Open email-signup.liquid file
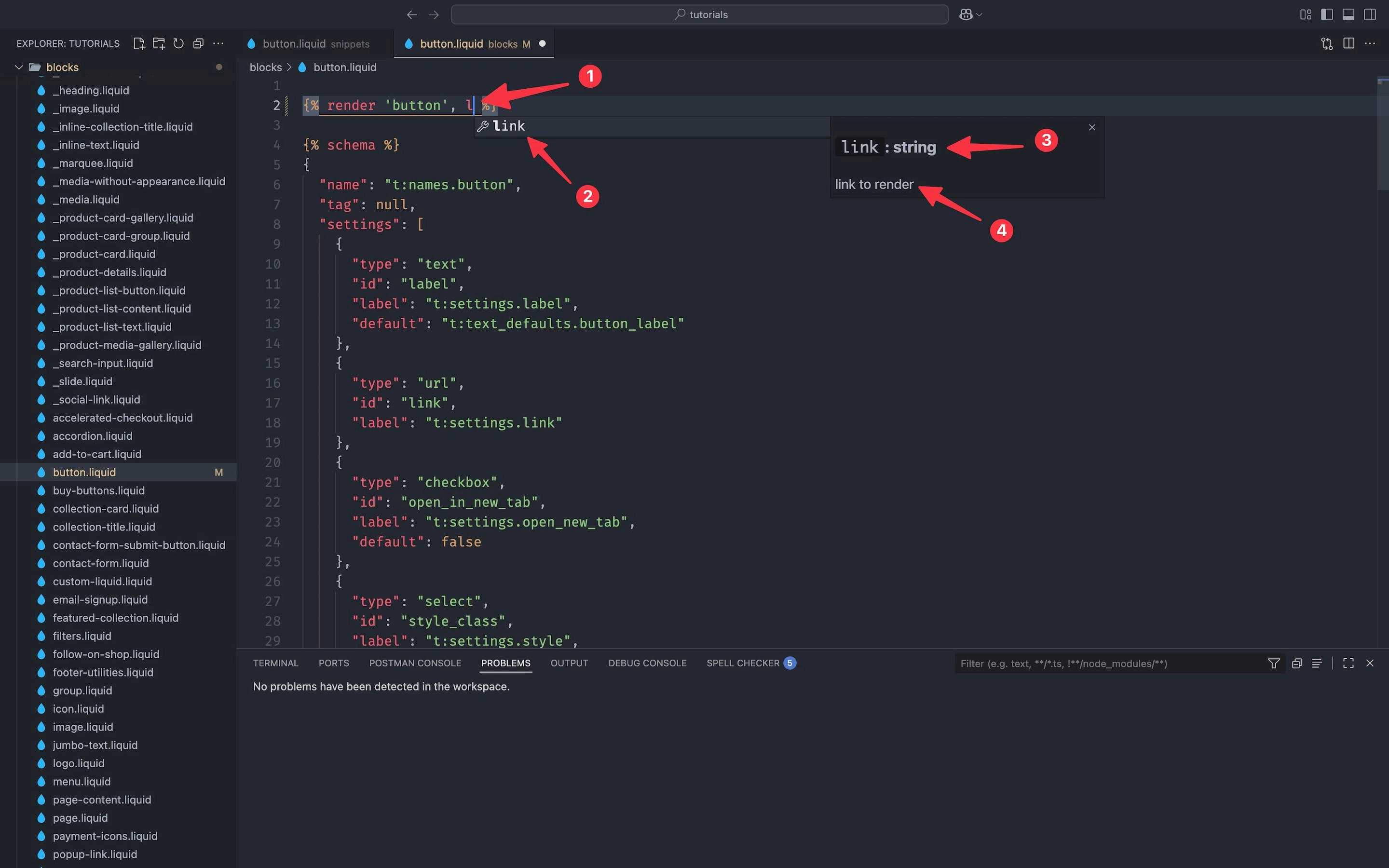 tap(100, 599)
